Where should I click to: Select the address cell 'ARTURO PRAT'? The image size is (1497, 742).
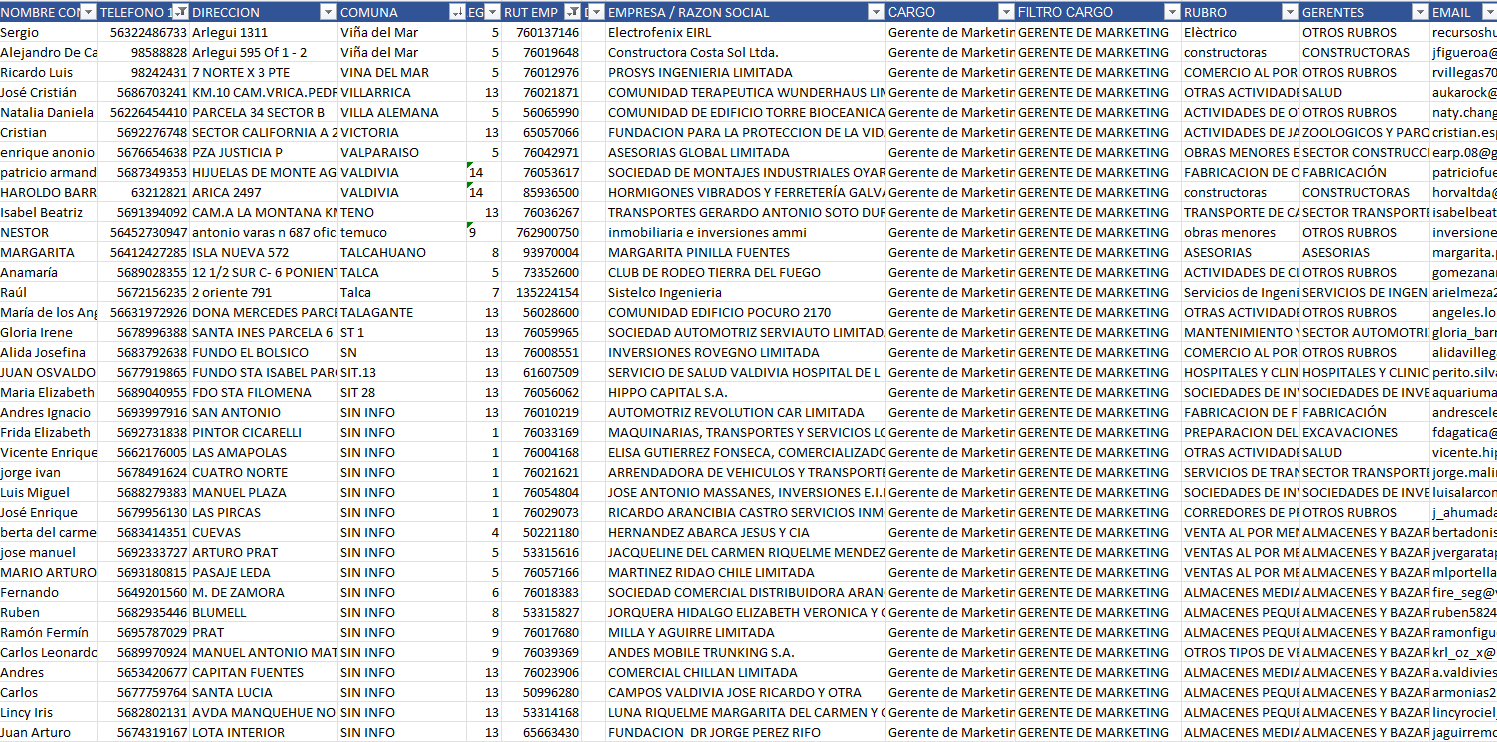pos(264,552)
